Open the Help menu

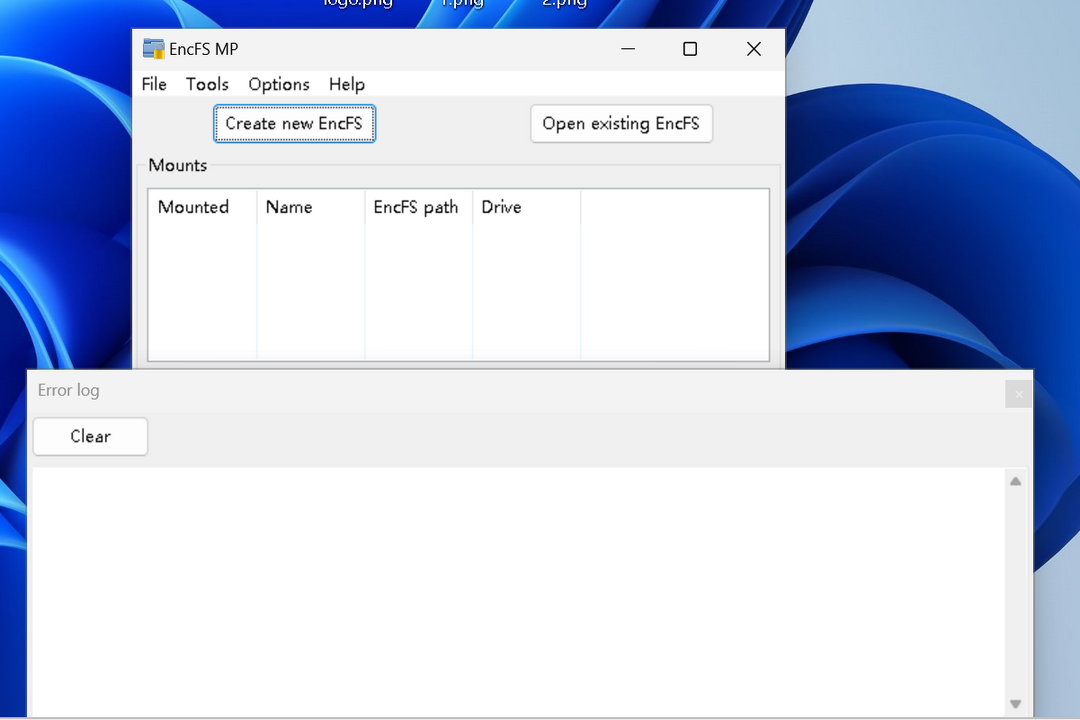[346, 84]
